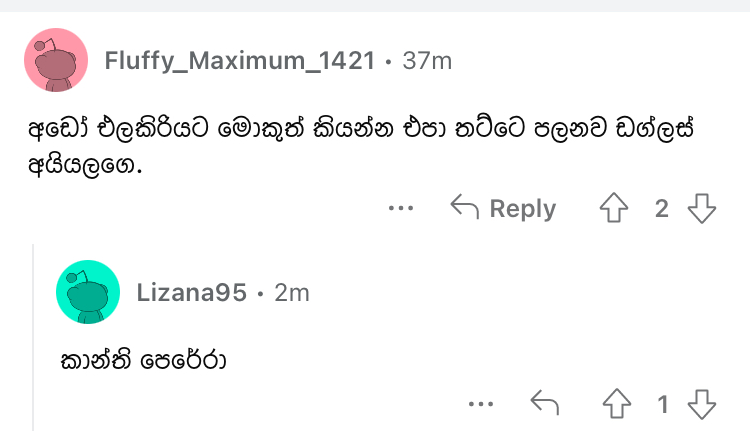750x431 pixels.
Task: Visit the Lizana95 username link
Action: [192, 292]
